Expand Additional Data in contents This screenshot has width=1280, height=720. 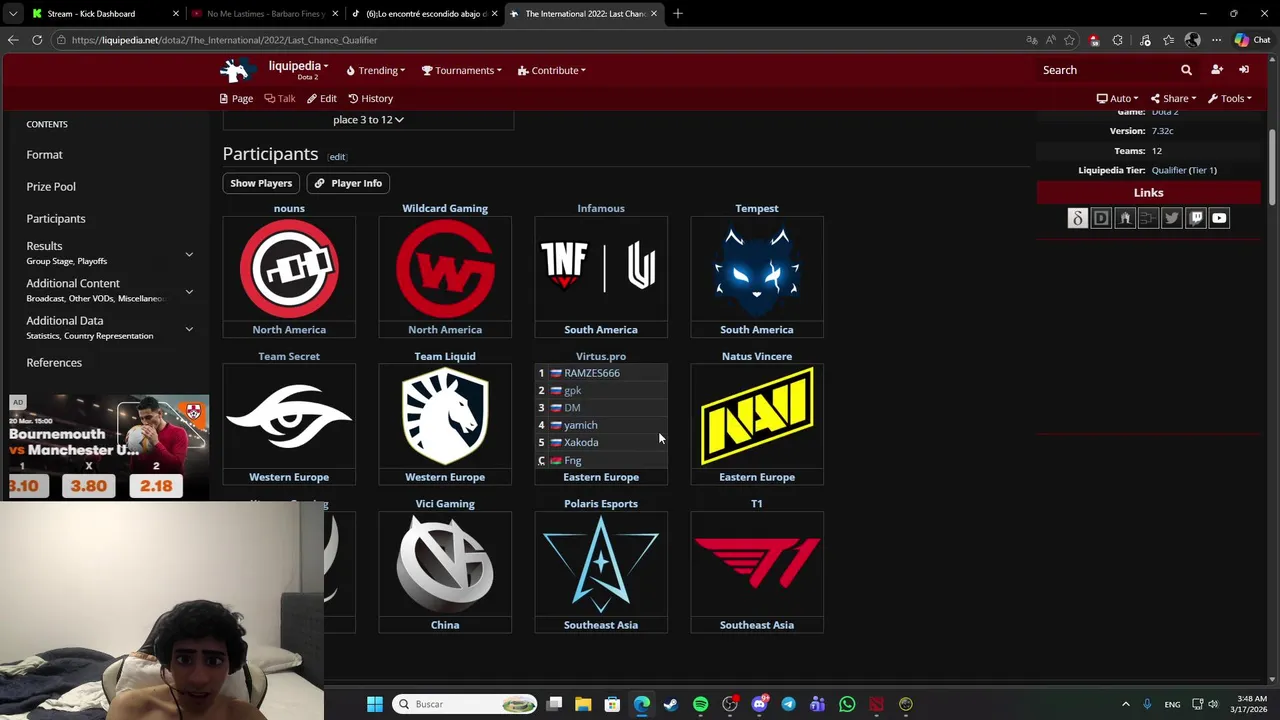tap(189, 328)
